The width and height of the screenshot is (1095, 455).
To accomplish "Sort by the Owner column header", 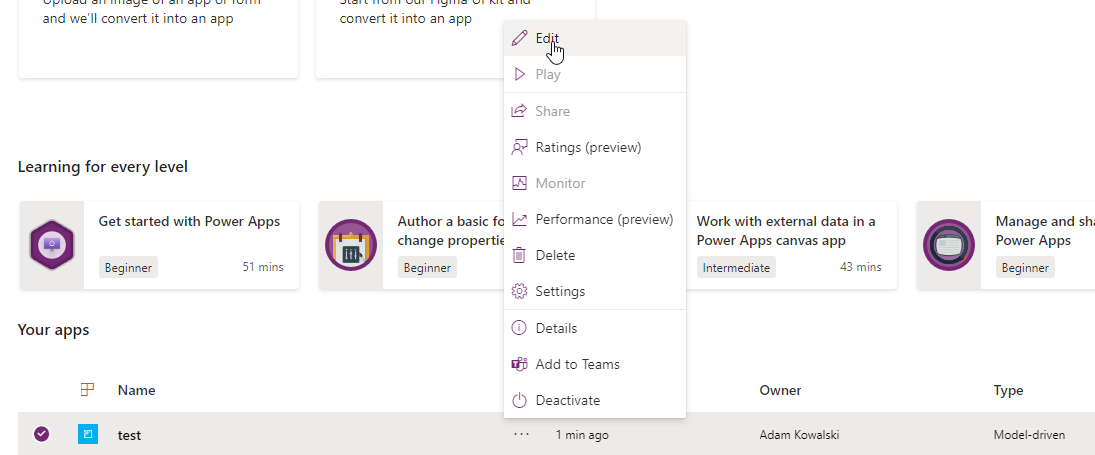I will click(x=780, y=390).
